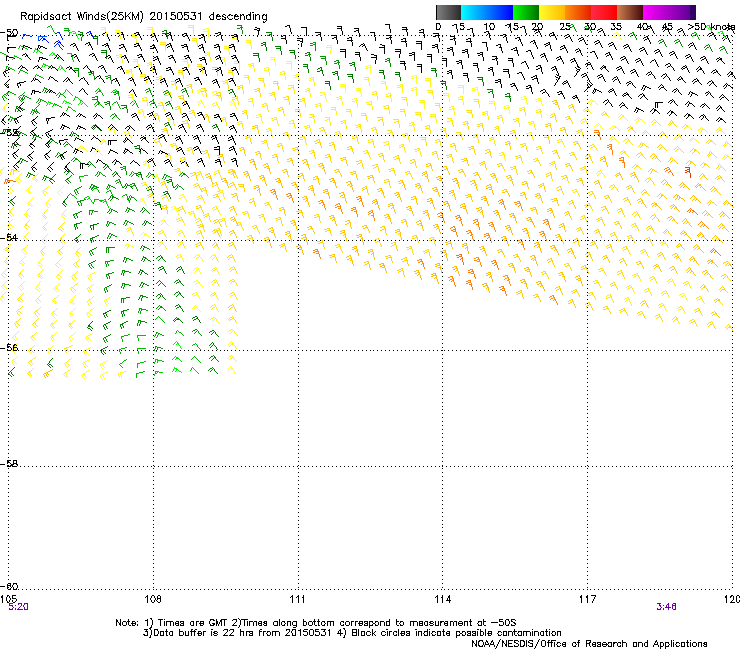Click the NOAA/NESDIS Office of Research credit
This screenshot has height=650, width=740.
(589, 644)
